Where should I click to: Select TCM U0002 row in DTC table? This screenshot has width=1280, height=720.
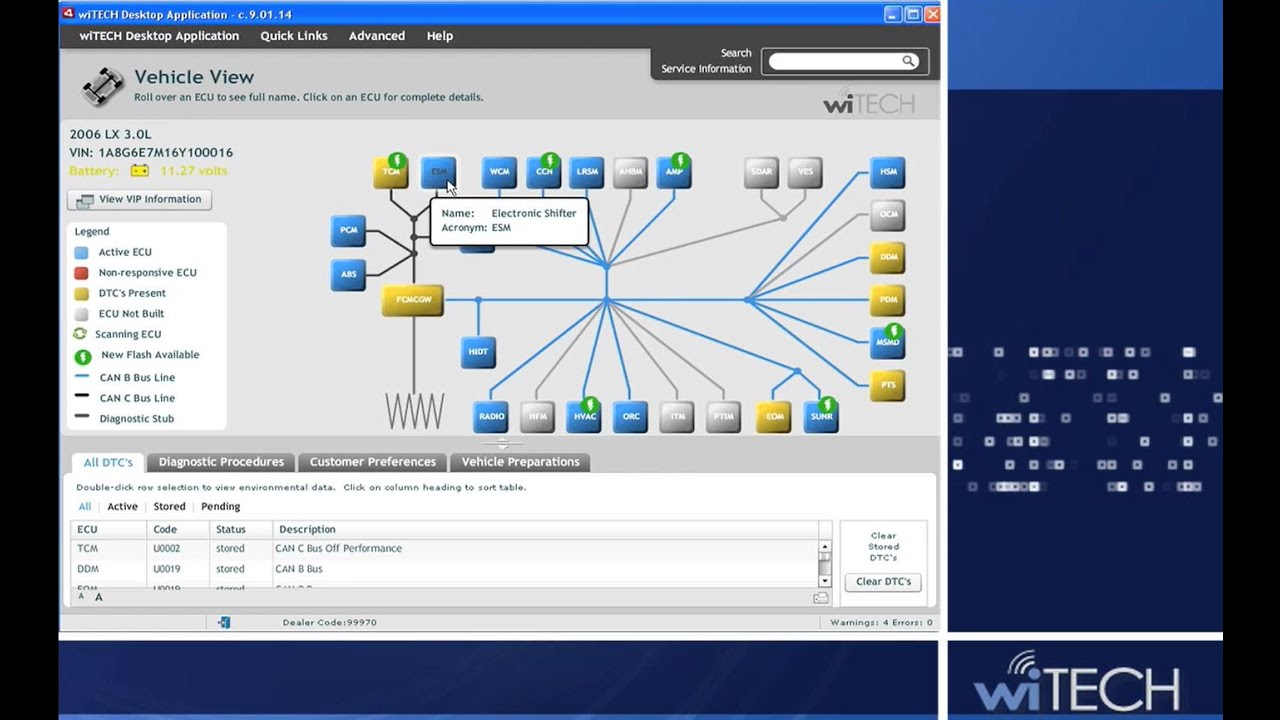pyautogui.click(x=445, y=548)
